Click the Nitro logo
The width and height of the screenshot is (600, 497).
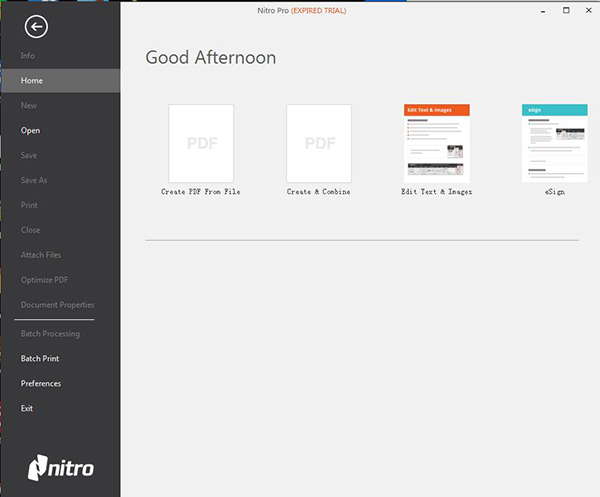click(60, 468)
